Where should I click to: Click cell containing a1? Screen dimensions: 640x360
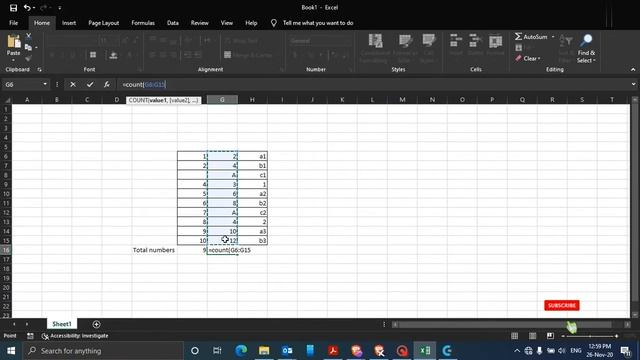[x=253, y=156]
